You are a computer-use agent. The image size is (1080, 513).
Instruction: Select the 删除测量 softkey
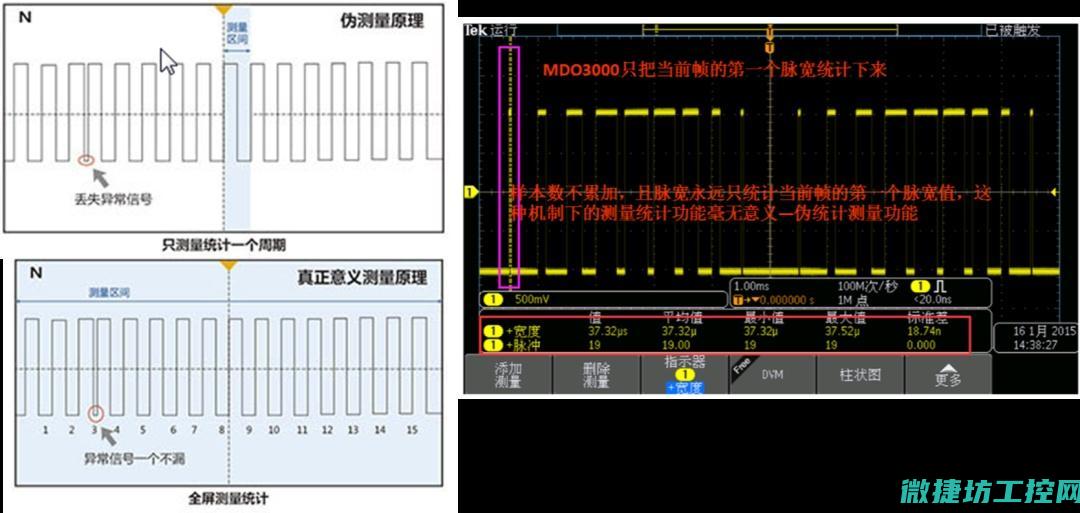[x=596, y=375]
